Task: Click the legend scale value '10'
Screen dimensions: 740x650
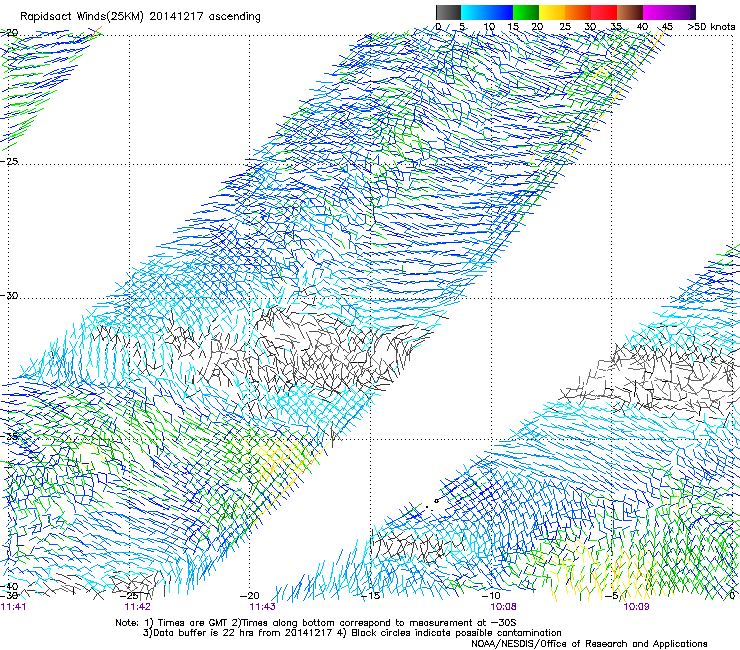Action: tap(489, 27)
